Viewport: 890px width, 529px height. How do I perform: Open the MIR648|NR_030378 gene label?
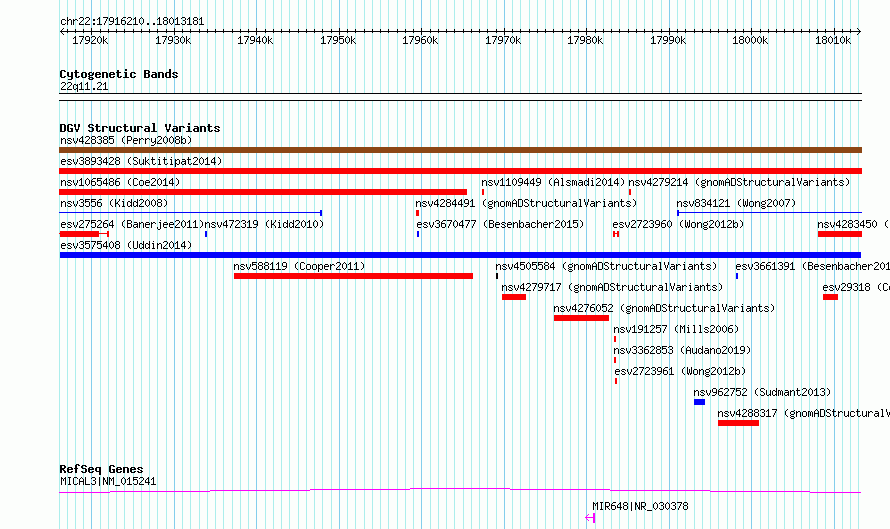[x=640, y=506]
